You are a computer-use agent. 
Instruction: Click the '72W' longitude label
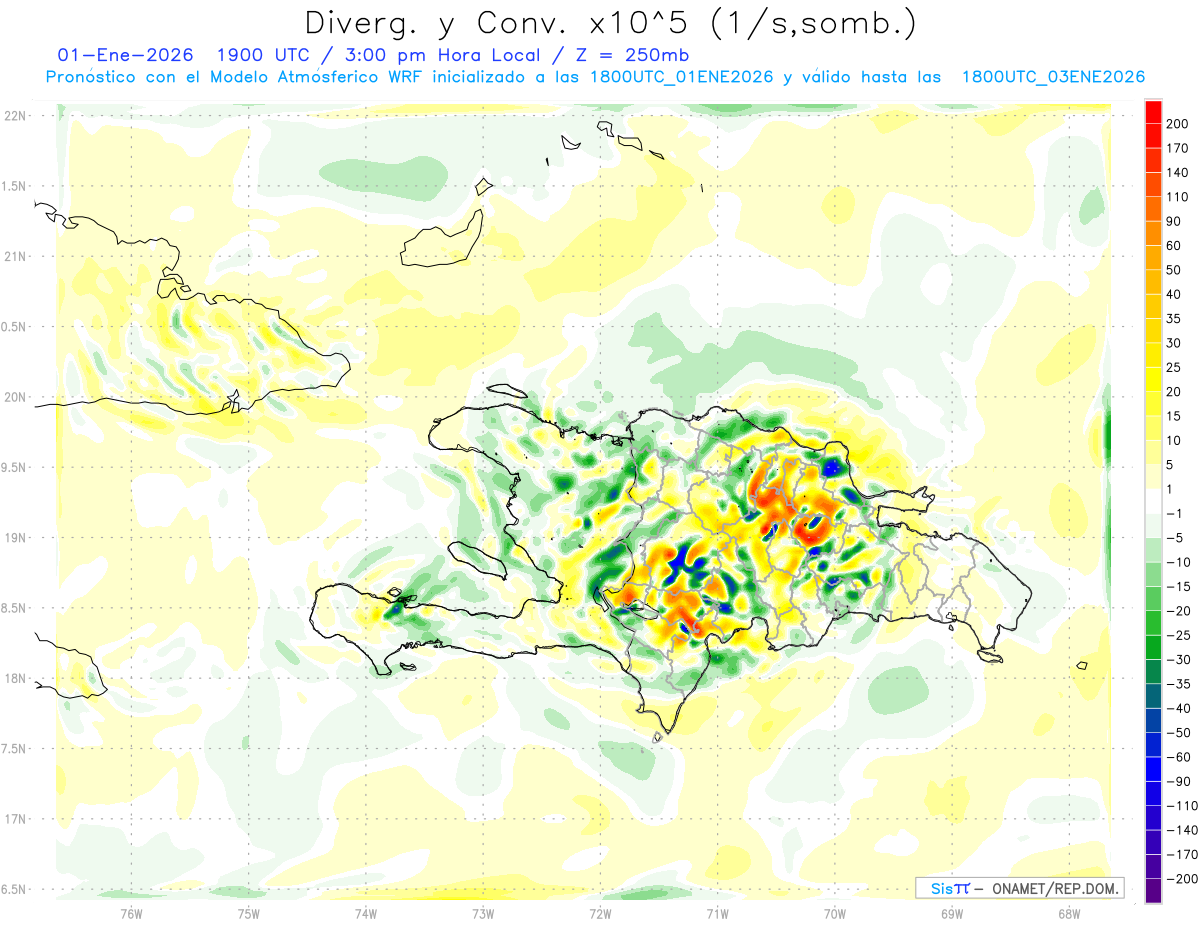pyautogui.click(x=600, y=913)
